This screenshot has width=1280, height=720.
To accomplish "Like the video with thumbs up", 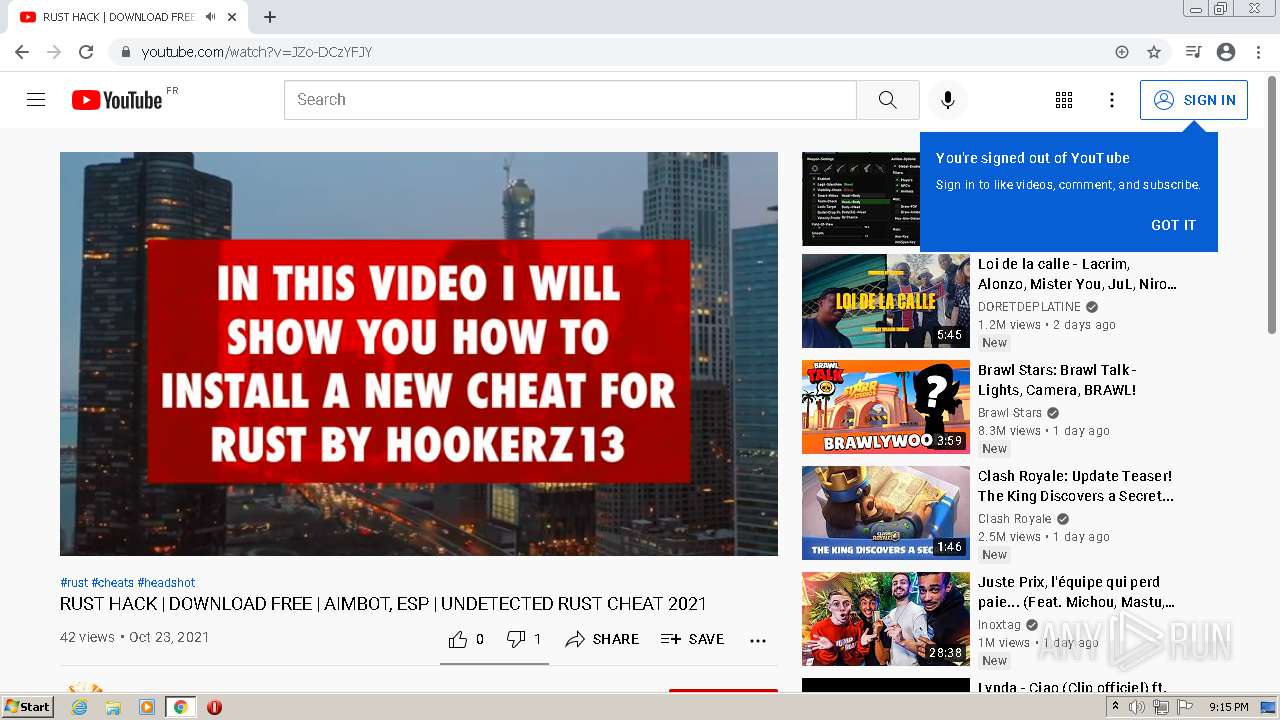I will coord(466,639).
